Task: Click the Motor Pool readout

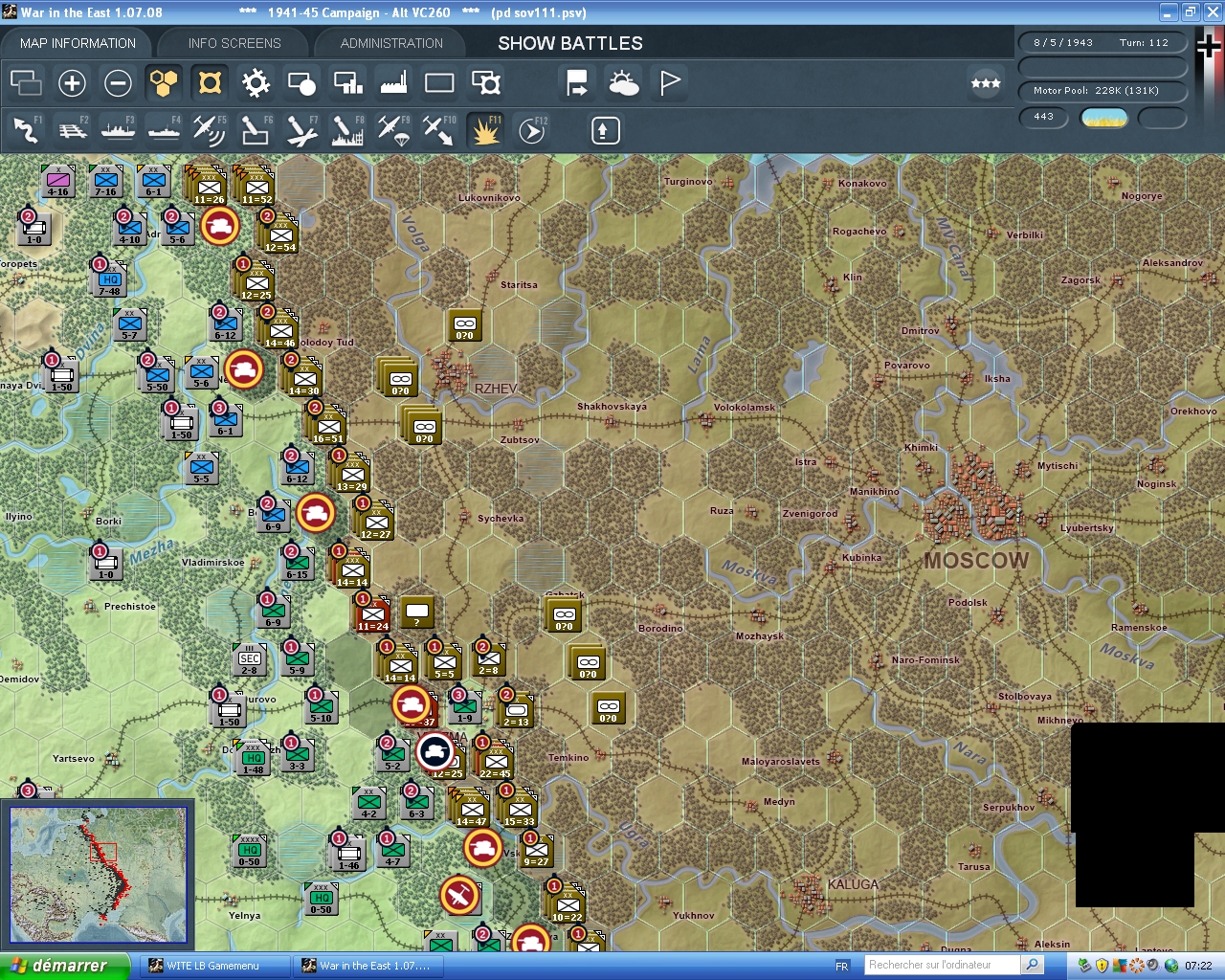Action: pos(1102,91)
